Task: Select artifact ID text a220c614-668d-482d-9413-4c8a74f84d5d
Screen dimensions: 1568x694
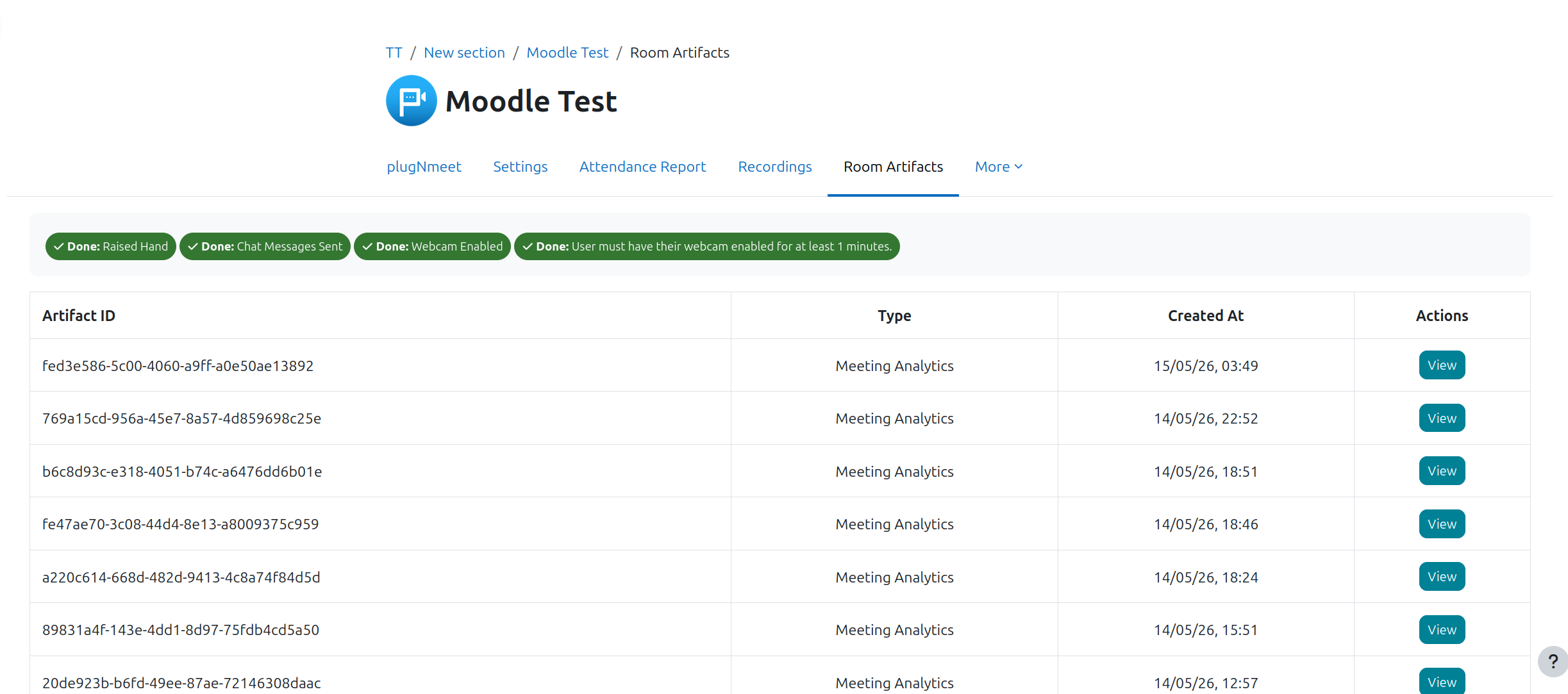Action: tap(181, 577)
